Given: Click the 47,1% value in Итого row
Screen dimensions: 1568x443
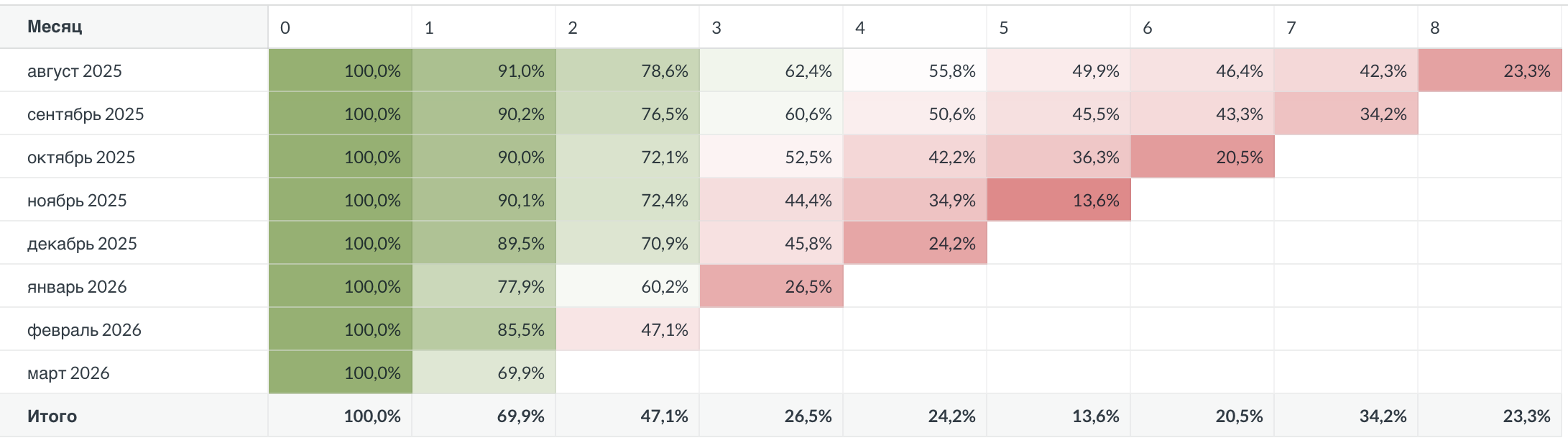Looking at the screenshot, I should coord(664,416).
